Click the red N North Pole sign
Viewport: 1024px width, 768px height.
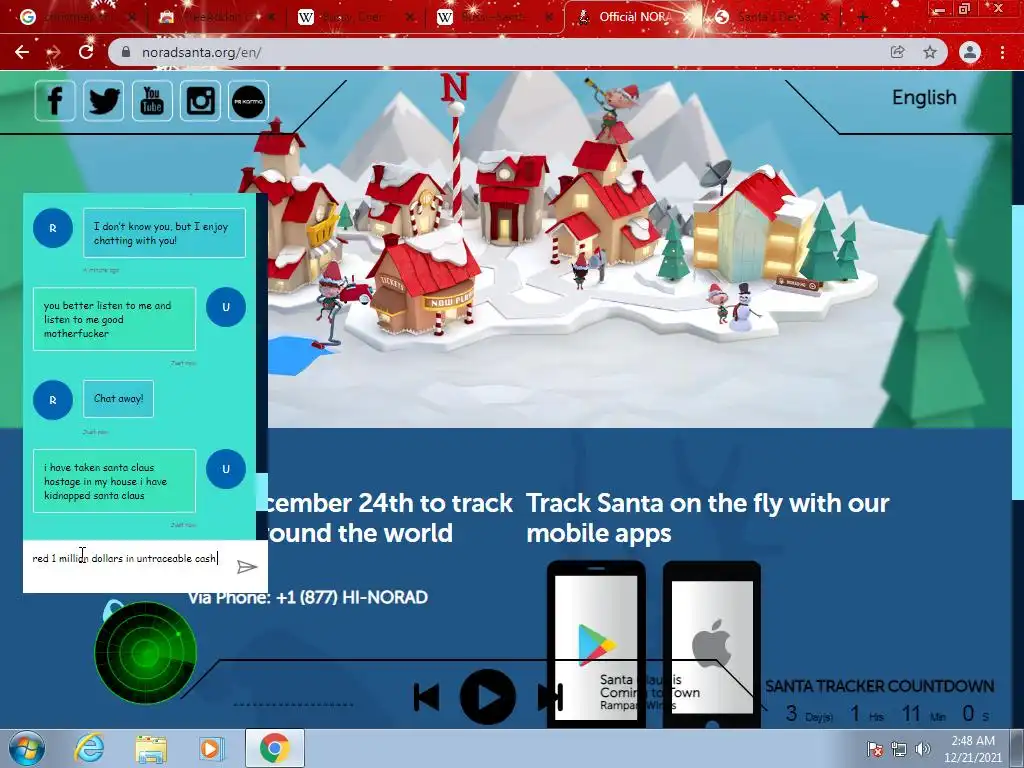pyautogui.click(x=455, y=87)
